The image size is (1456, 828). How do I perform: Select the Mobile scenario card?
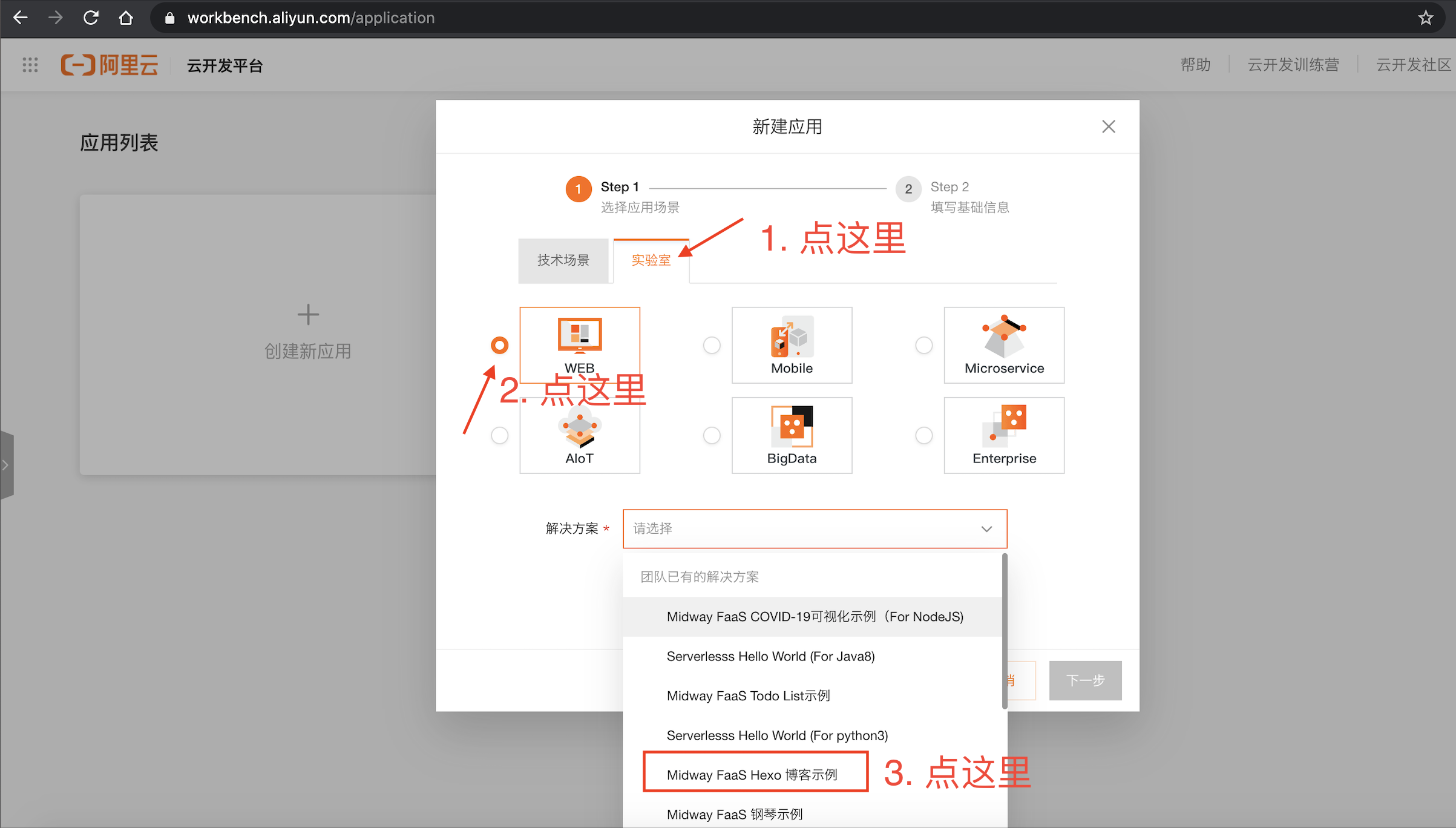[792, 344]
